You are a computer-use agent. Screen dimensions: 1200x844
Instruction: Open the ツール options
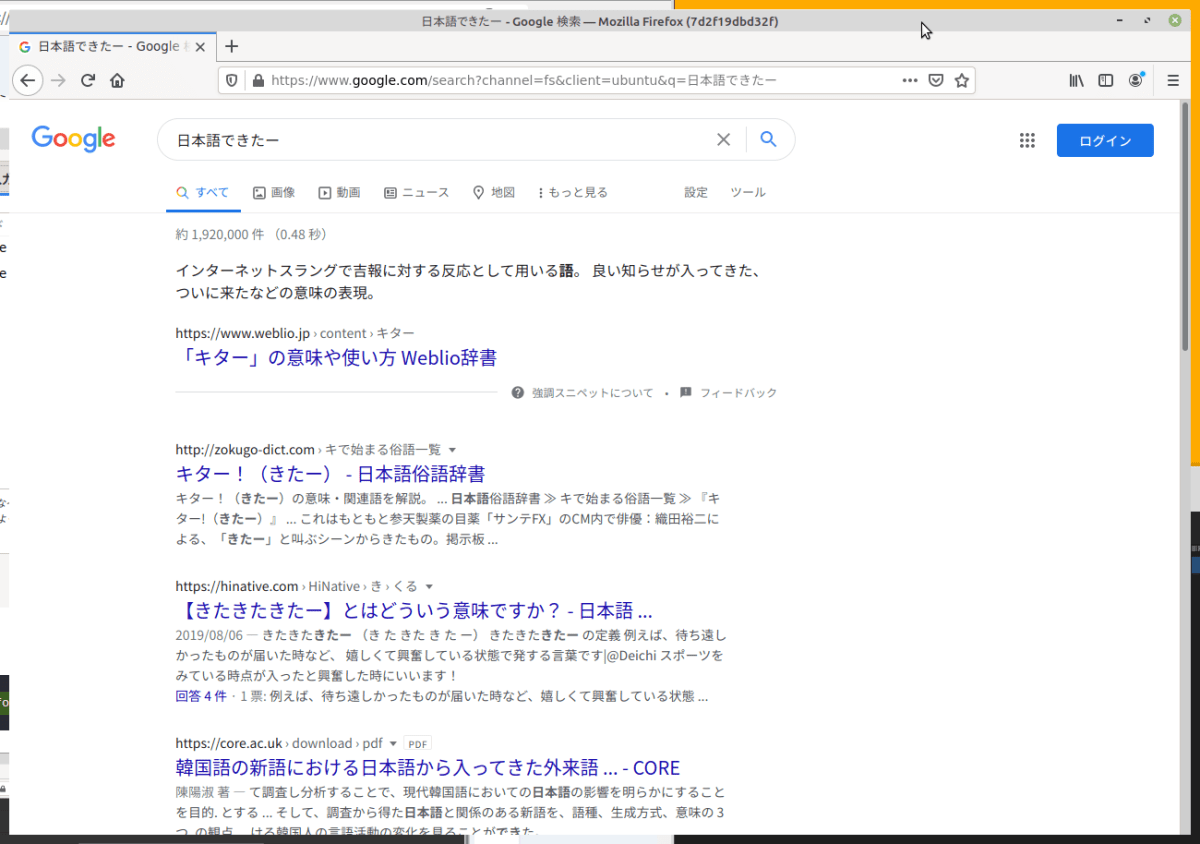pos(748,192)
